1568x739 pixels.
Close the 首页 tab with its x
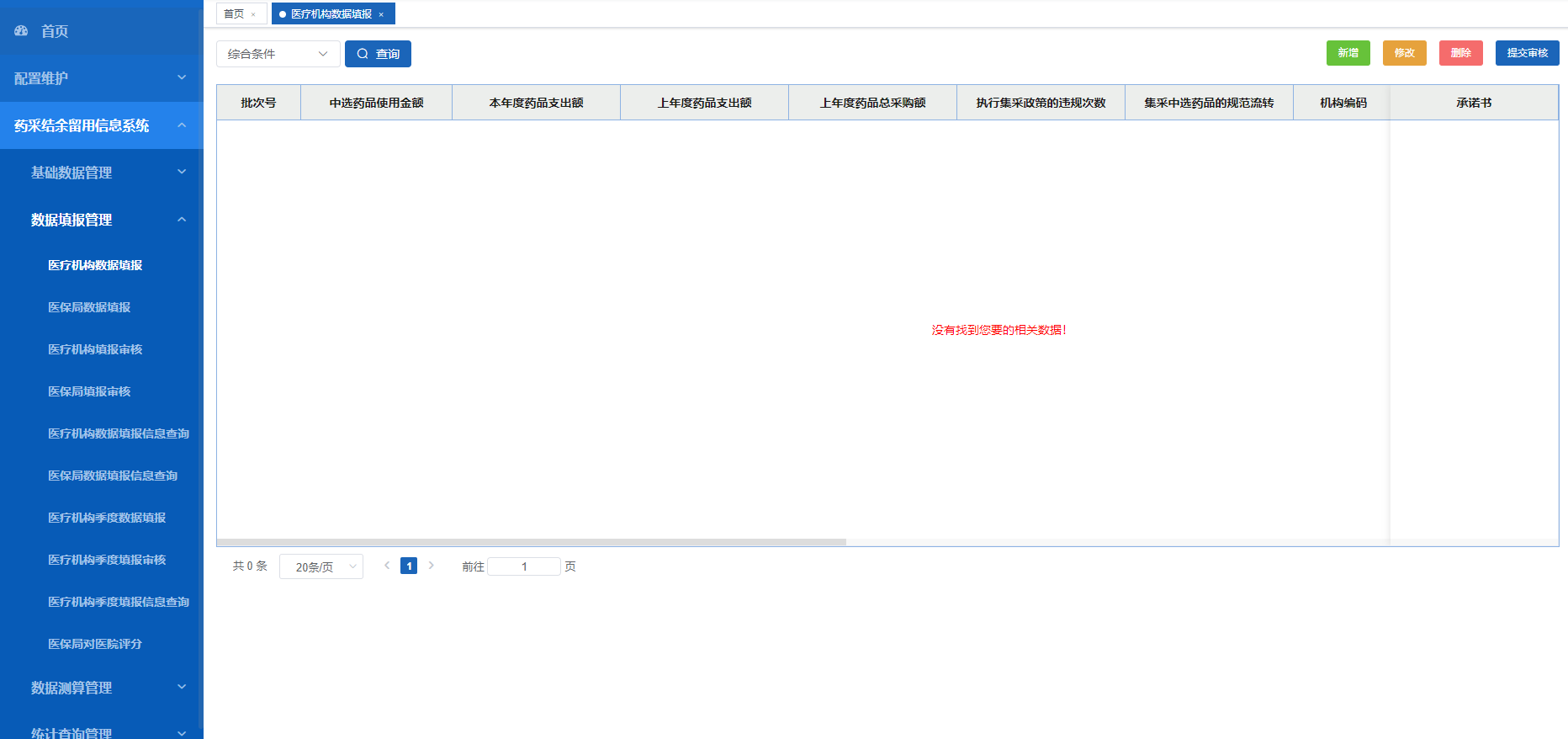[x=253, y=14]
